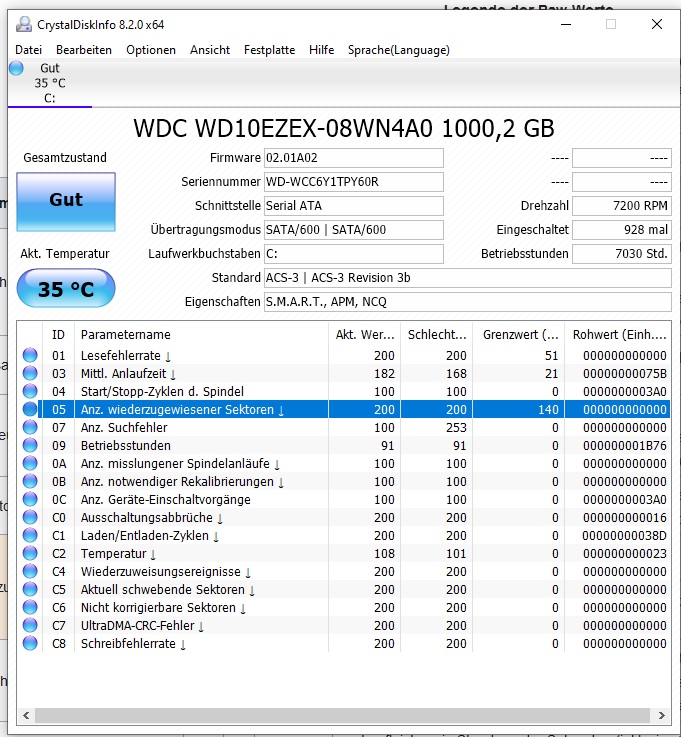Click the CrystalDiskInfo app icon in title bar

(x=23, y=24)
